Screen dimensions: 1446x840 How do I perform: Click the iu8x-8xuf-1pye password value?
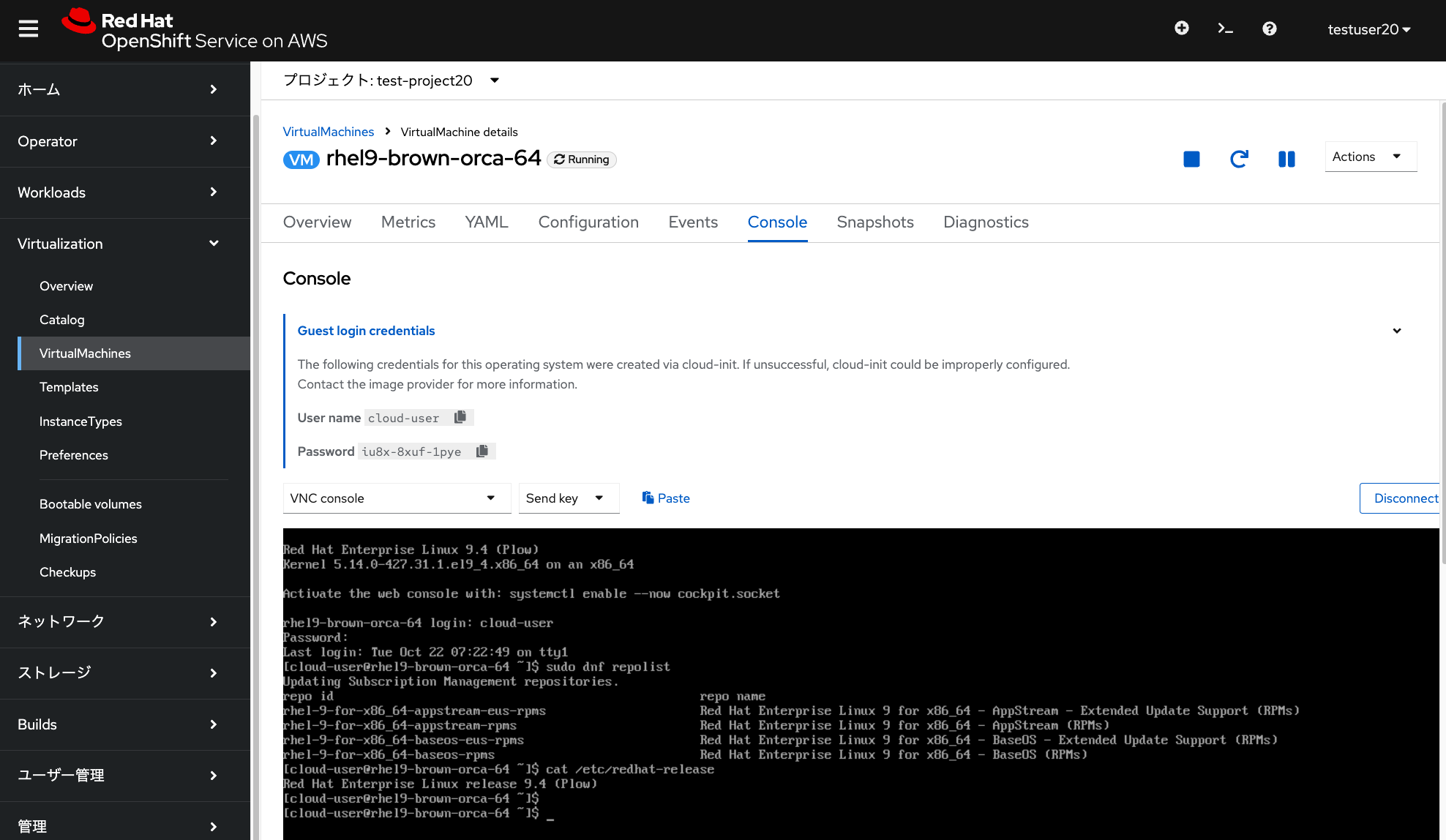point(411,451)
